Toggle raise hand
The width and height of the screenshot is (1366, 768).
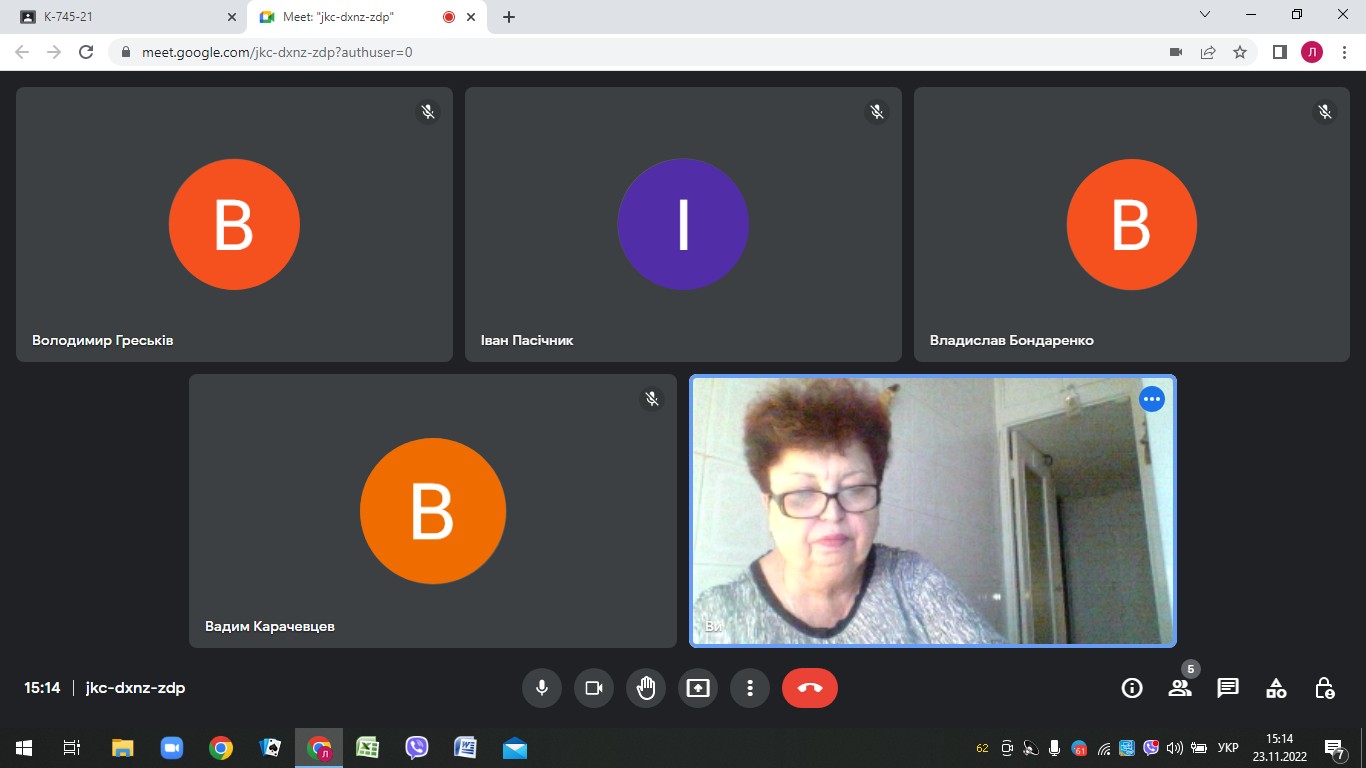click(x=646, y=688)
